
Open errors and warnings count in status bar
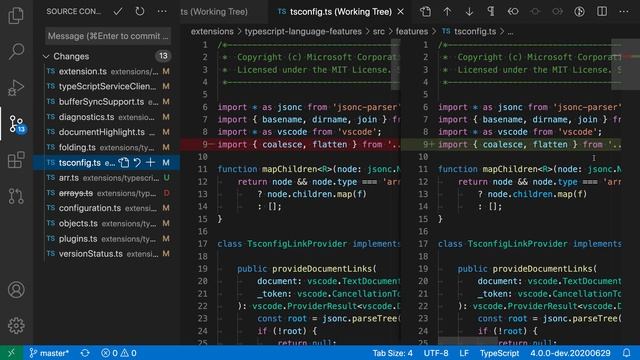click(119, 353)
